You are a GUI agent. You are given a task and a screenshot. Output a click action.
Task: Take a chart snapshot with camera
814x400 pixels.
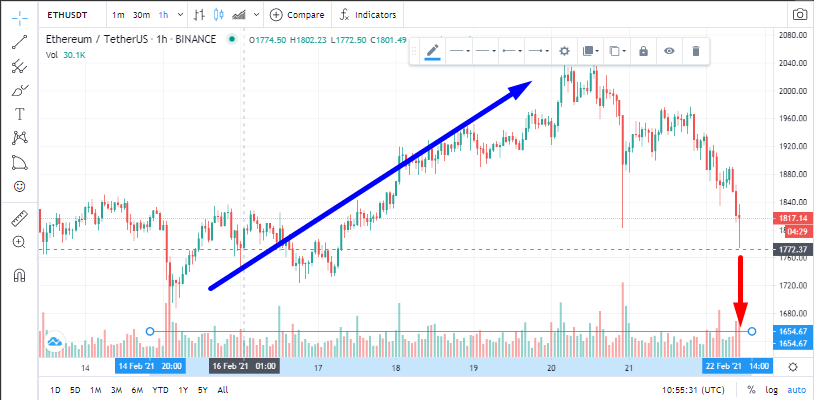coord(800,15)
